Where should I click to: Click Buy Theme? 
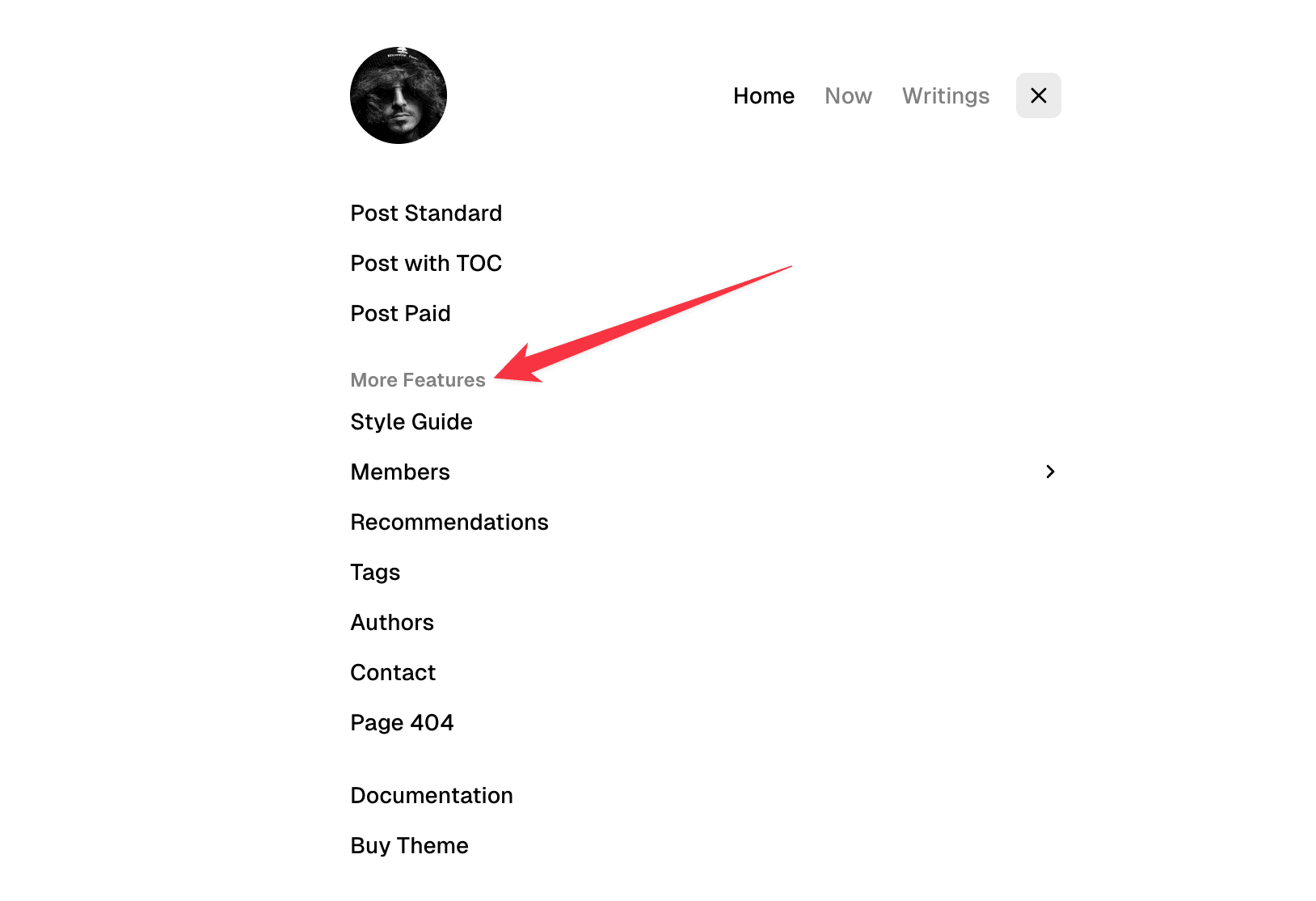point(409,845)
